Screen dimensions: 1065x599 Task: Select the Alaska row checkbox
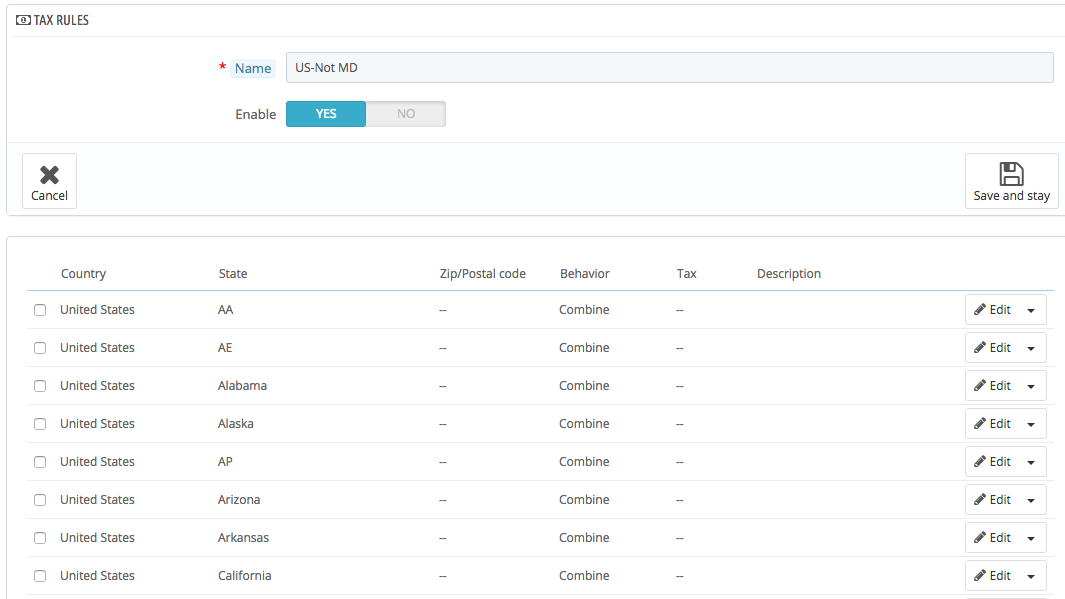(40, 424)
